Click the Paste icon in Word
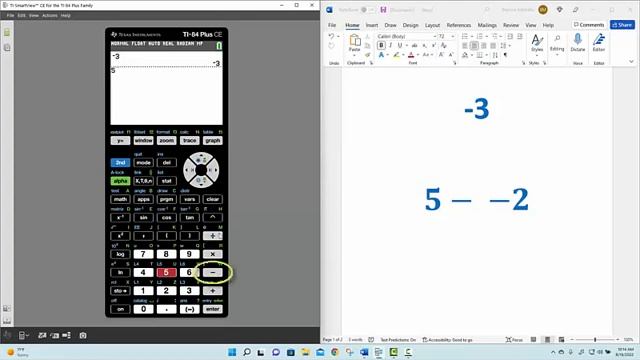This screenshot has width=640, height=360. pos(355,40)
